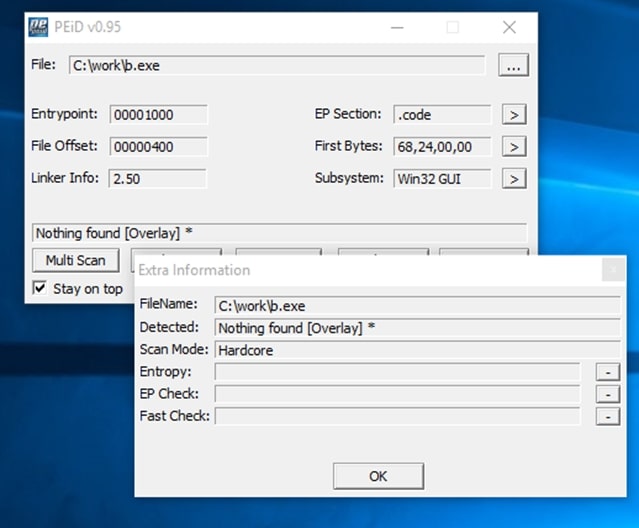Open file browse button with three dots
Viewport: 639px width, 528px height.
pyautogui.click(x=513, y=65)
